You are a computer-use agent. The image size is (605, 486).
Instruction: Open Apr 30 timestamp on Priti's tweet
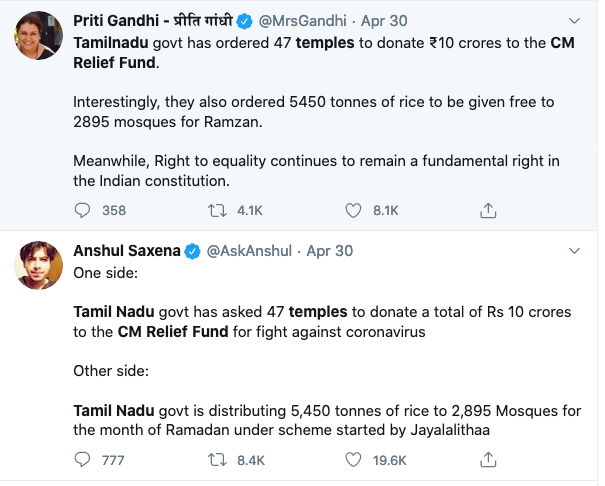[384, 21]
